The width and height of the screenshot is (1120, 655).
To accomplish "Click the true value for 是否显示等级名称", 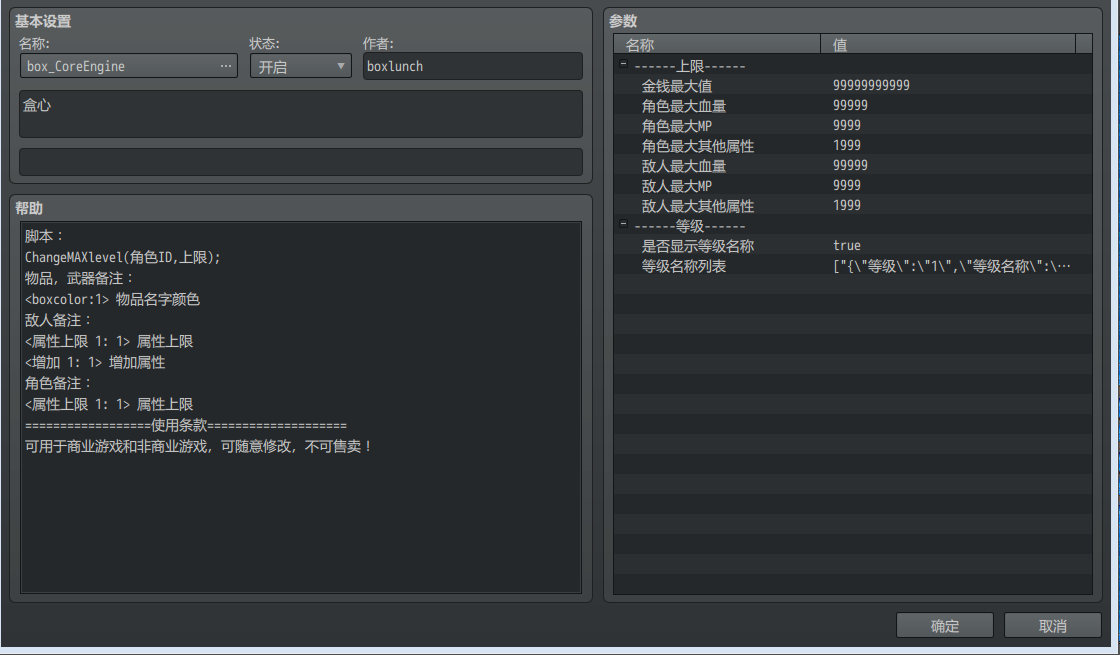I will [x=846, y=246].
